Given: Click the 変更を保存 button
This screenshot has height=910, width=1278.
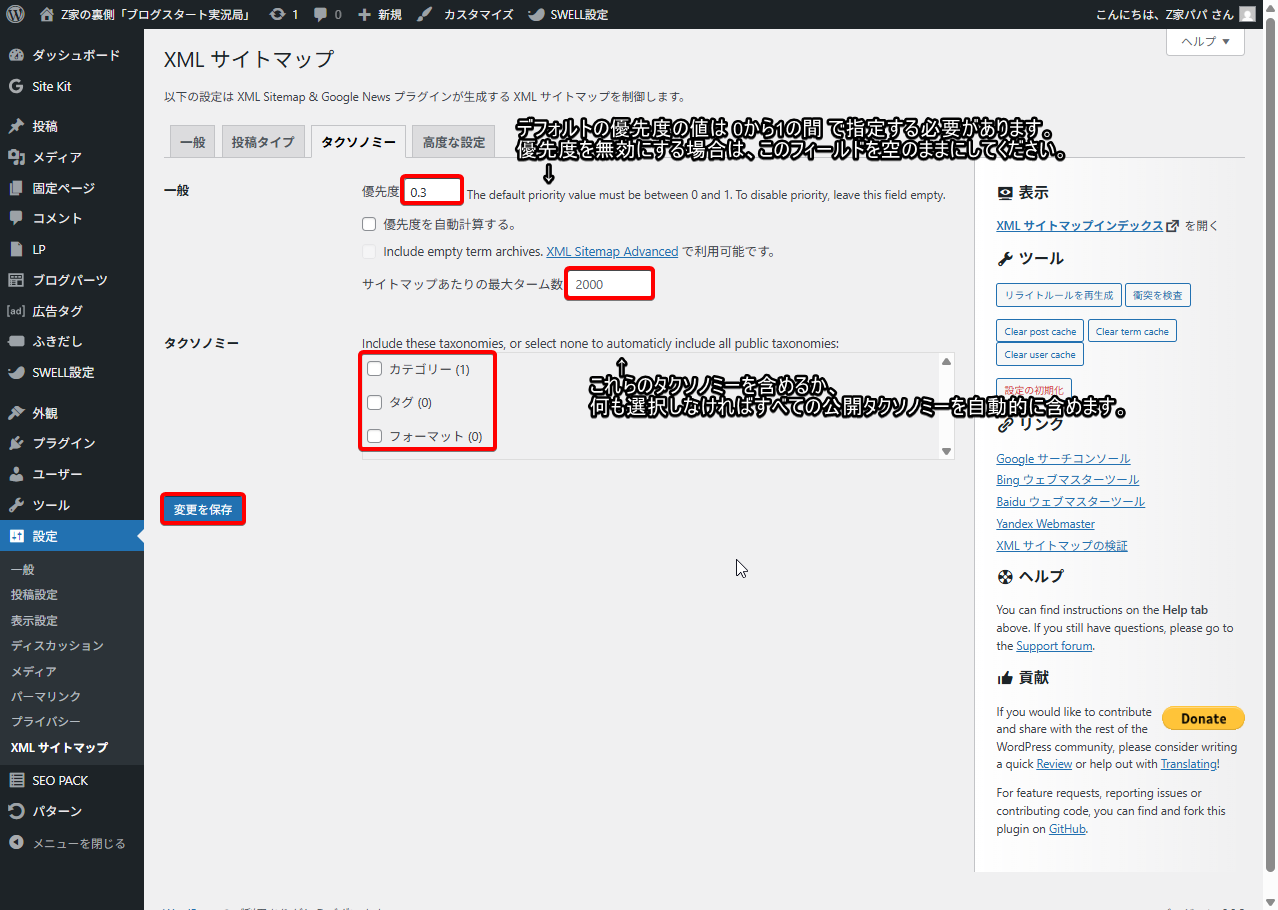Looking at the screenshot, I should [x=203, y=509].
